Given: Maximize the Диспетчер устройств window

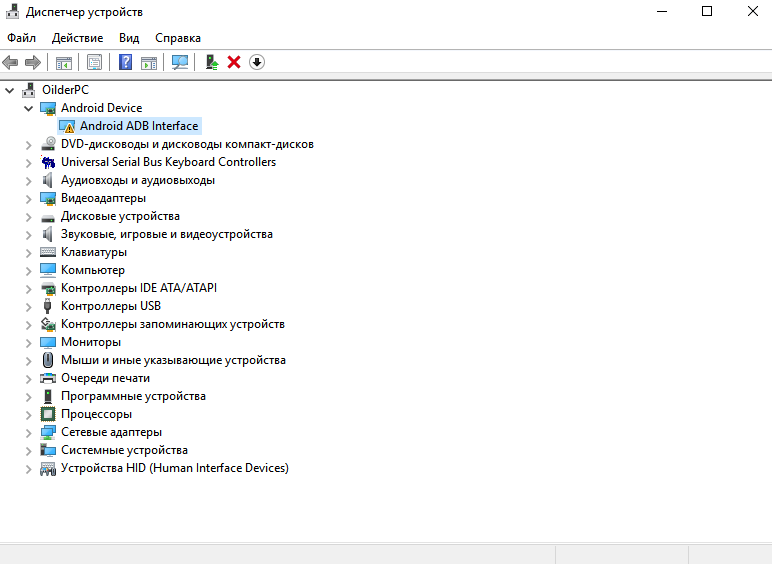Looking at the screenshot, I should click(x=707, y=11).
